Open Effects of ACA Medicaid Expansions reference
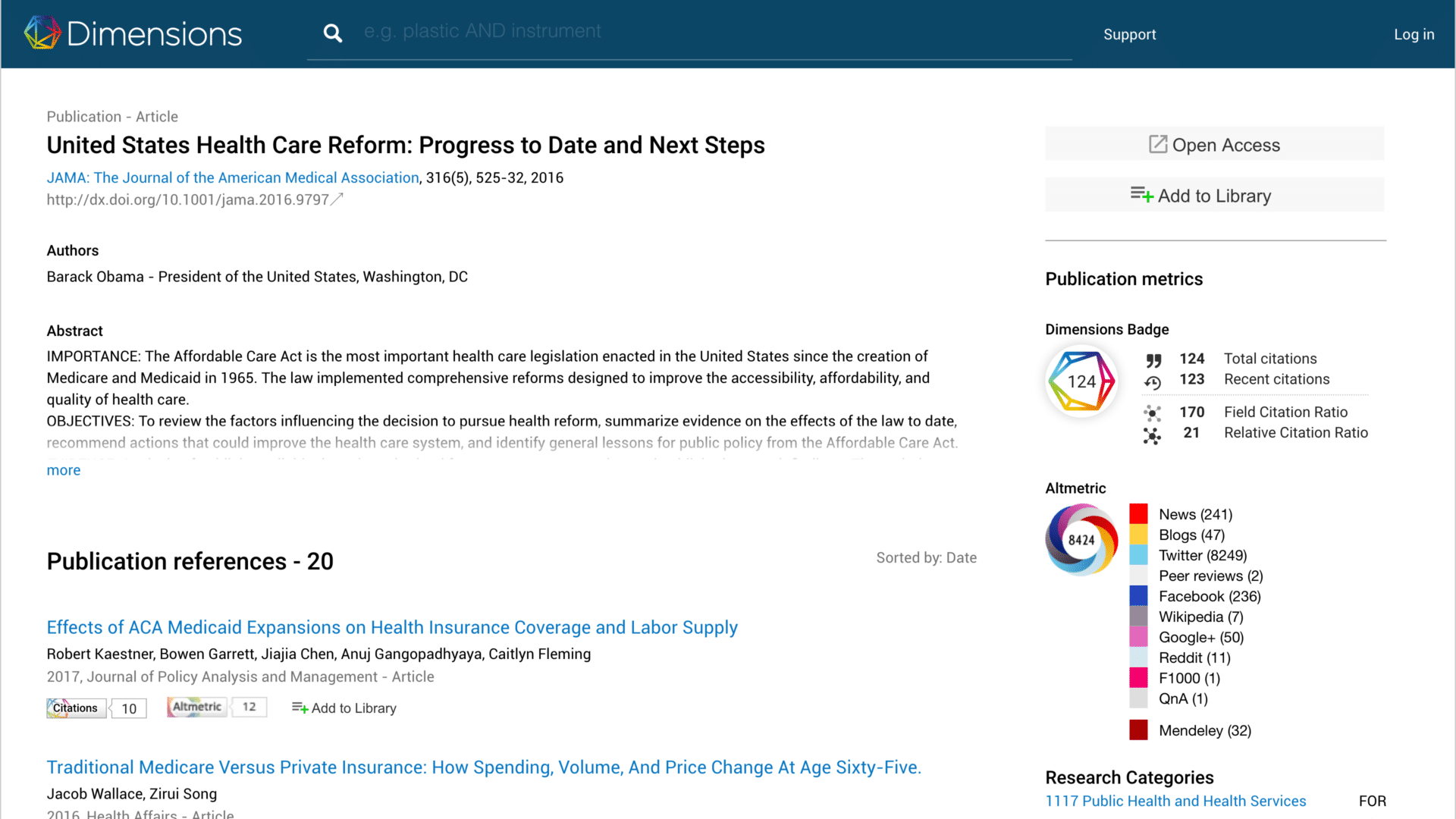Image resolution: width=1456 pixels, height=819 pixels. coord(391,627)
